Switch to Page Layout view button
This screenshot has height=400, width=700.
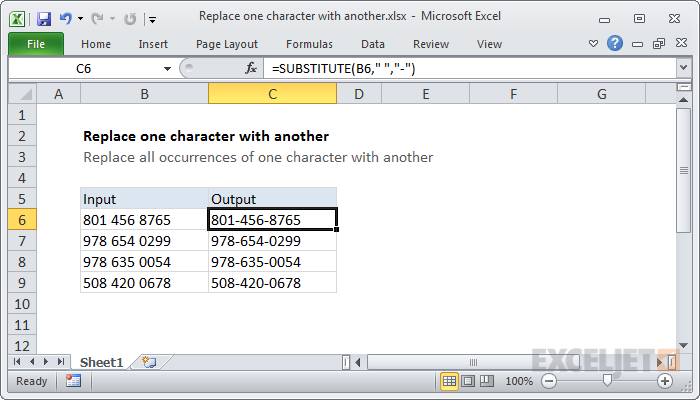pyautogui.click(x=468, y=381)
